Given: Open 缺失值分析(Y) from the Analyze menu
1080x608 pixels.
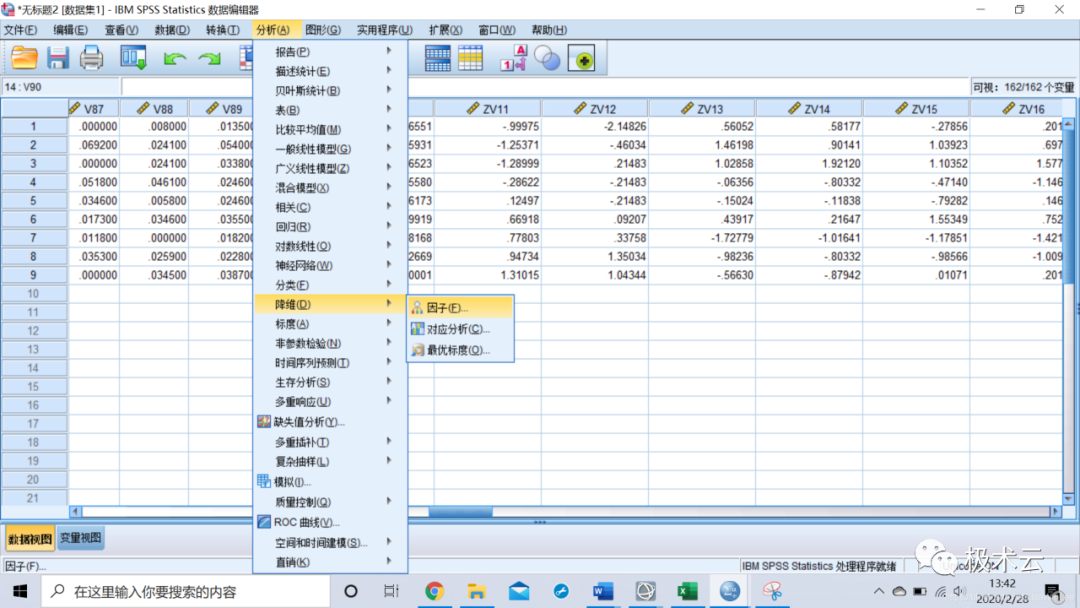Looking at the screenshot, I should [330, 421].
